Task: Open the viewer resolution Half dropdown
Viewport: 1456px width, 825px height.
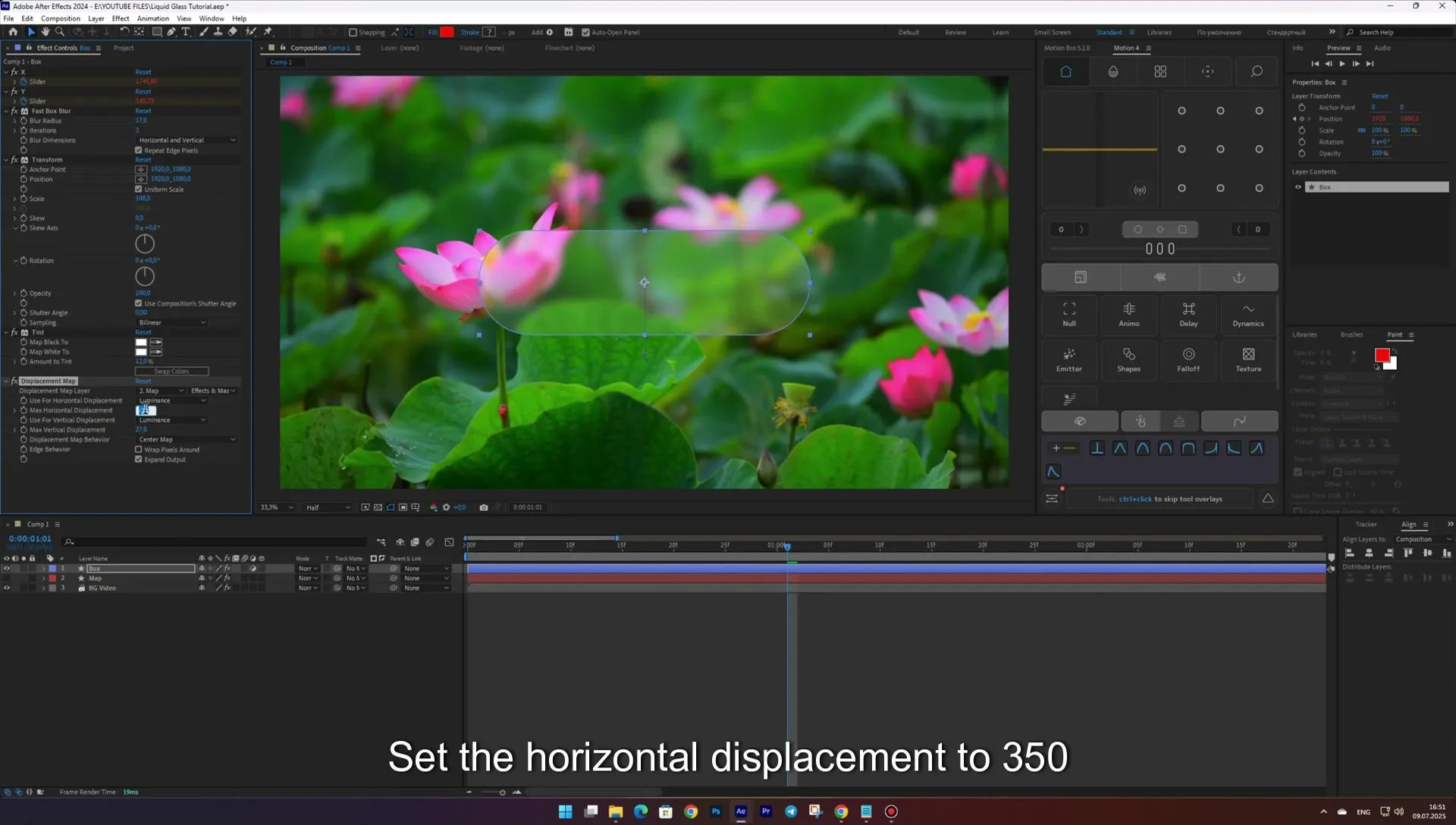Action: coord(328,507)
